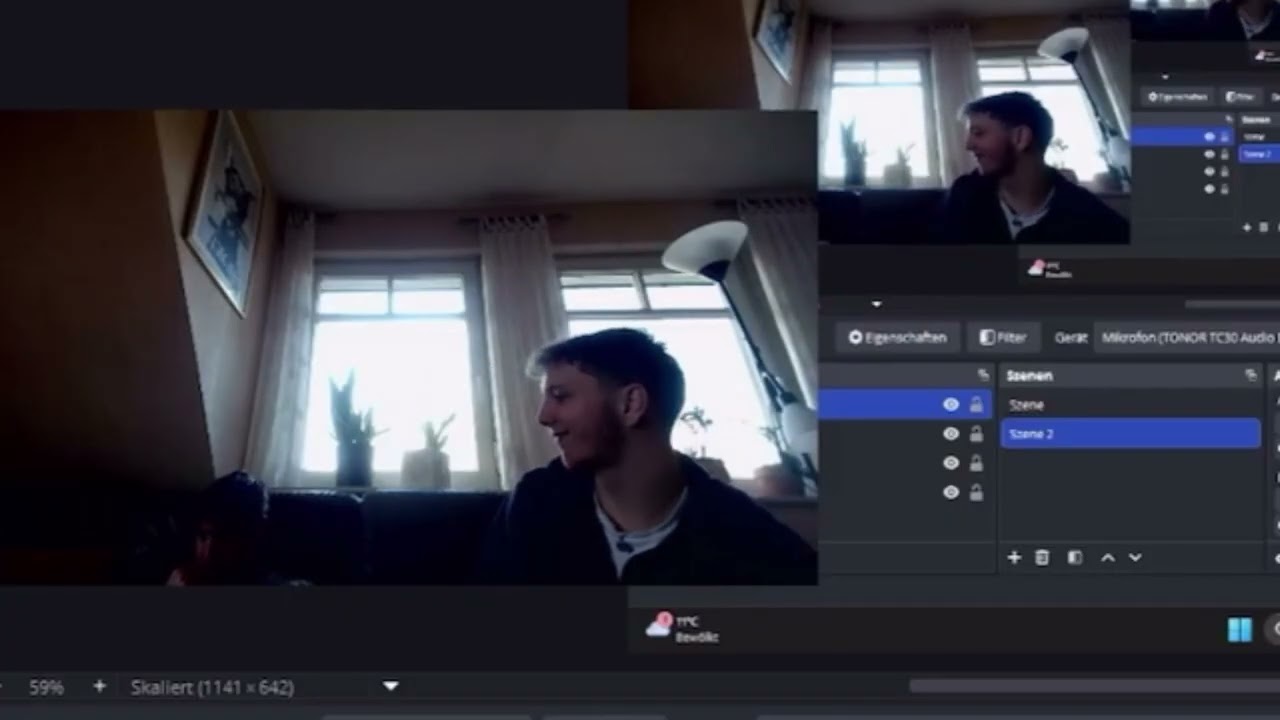Screen dimensions: 1280x720
Task: Move the selected scene down
Action: (x=1135, y=558)
